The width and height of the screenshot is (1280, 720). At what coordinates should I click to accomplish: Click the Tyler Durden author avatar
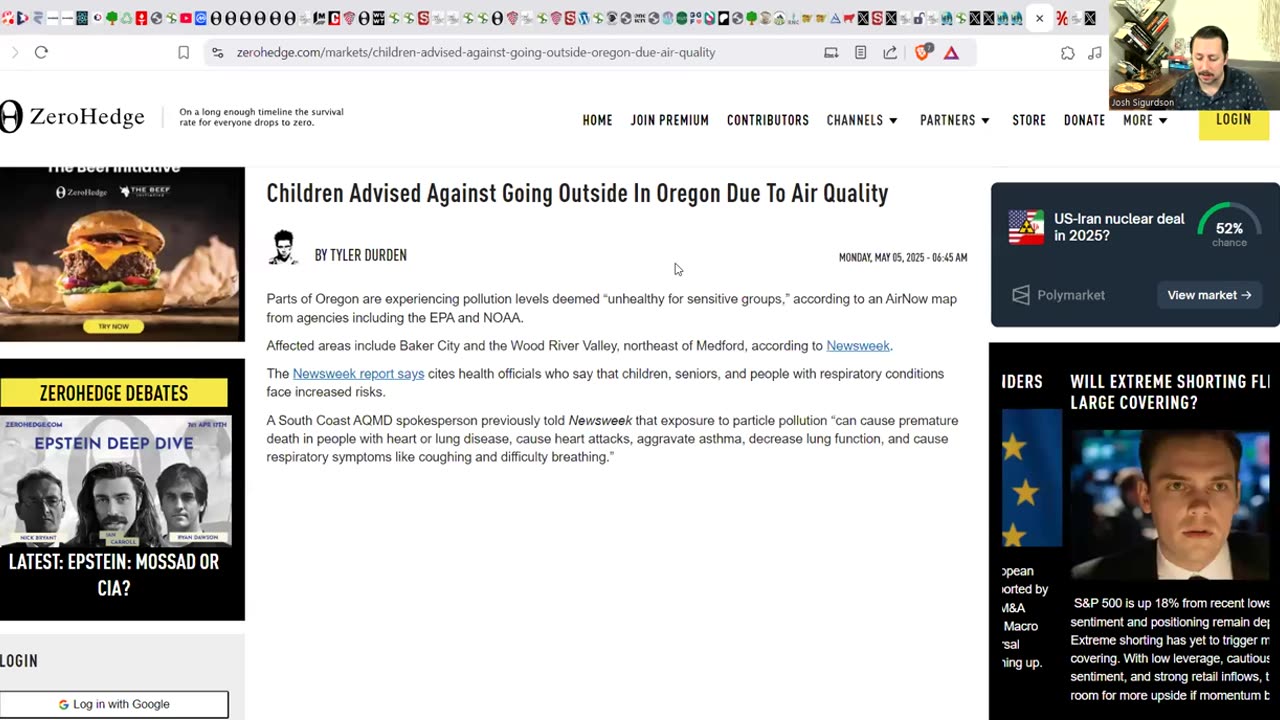(x=284, y=248)
